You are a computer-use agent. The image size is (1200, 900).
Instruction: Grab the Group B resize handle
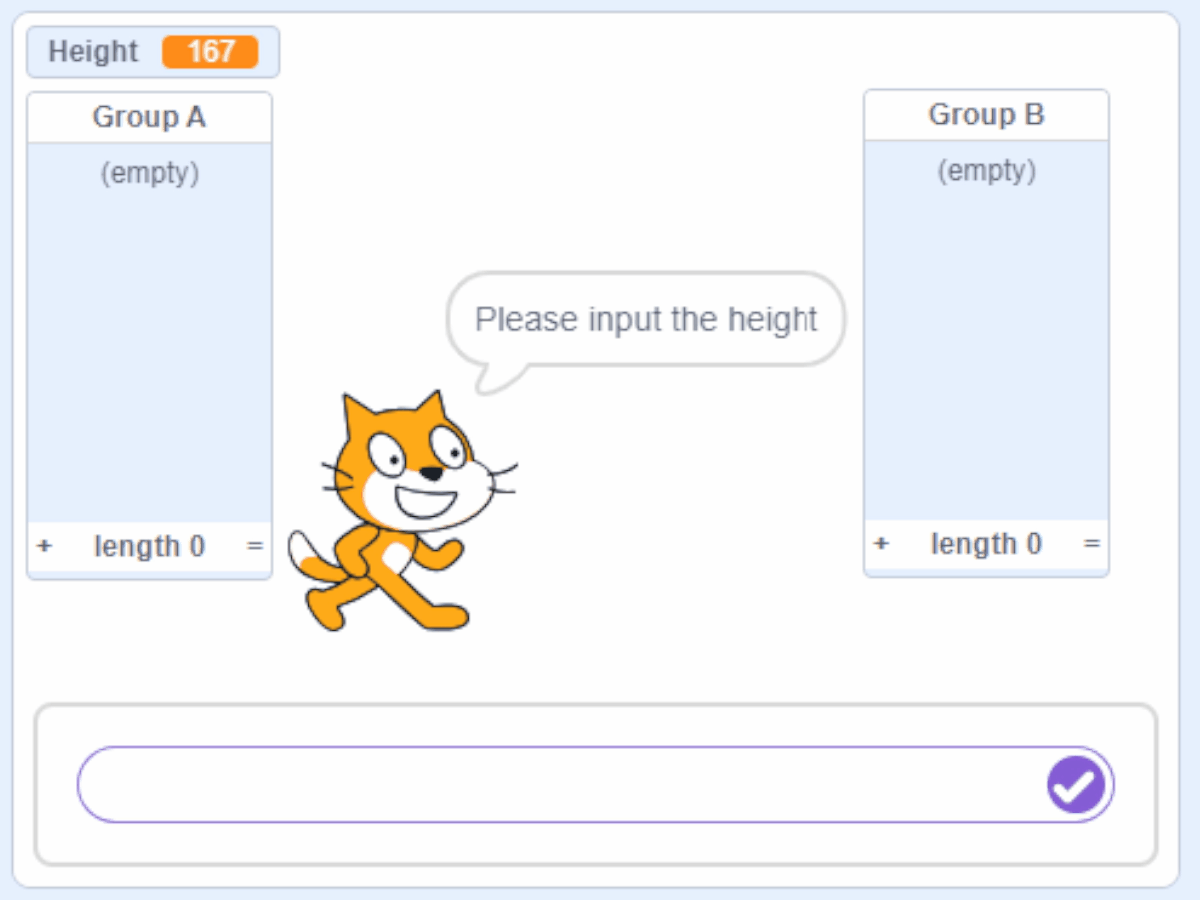tap(1092, 544)
